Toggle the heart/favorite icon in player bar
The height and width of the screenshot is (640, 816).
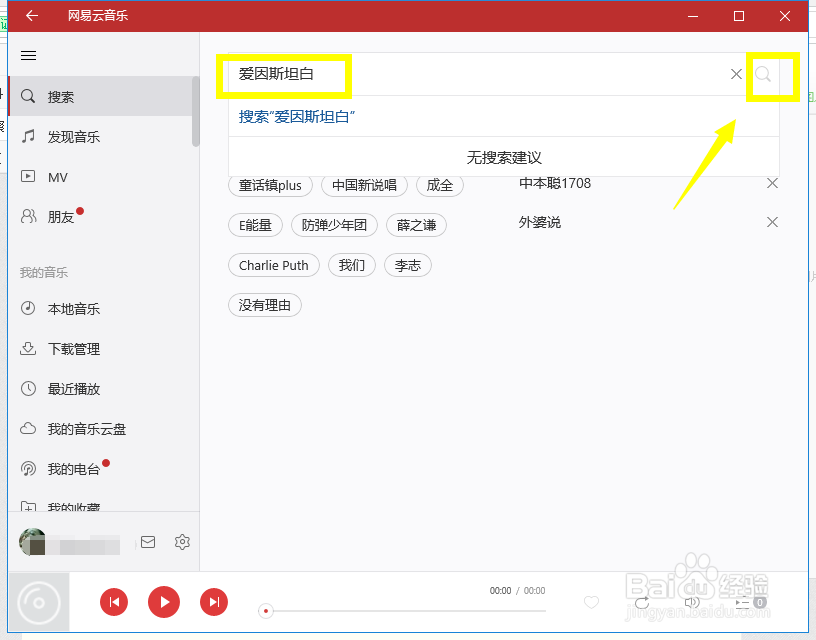(x=591, y=602)
